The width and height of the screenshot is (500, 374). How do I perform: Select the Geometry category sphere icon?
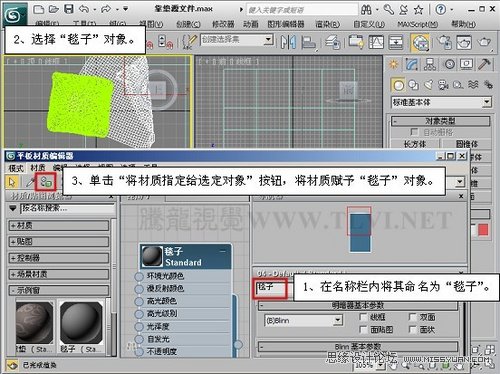398,85
